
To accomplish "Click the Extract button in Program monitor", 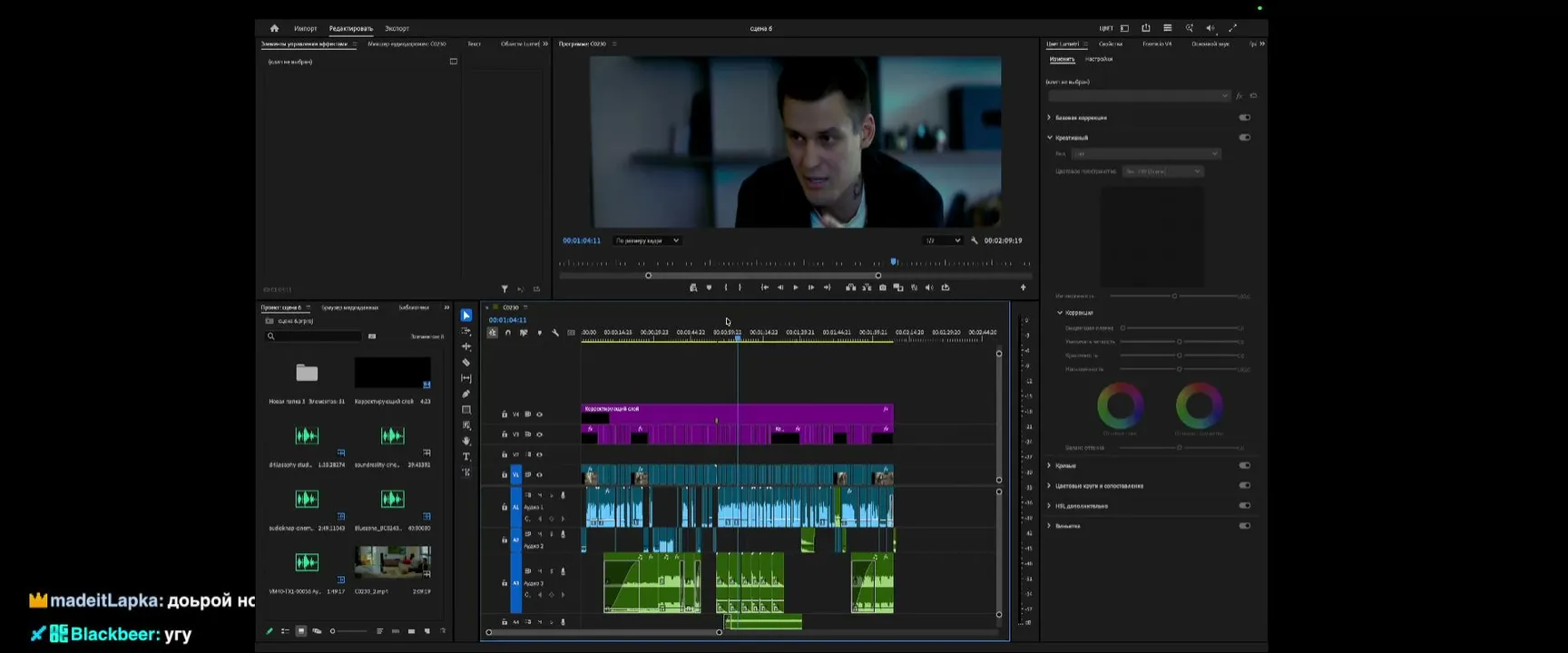I will click(867, 288).
